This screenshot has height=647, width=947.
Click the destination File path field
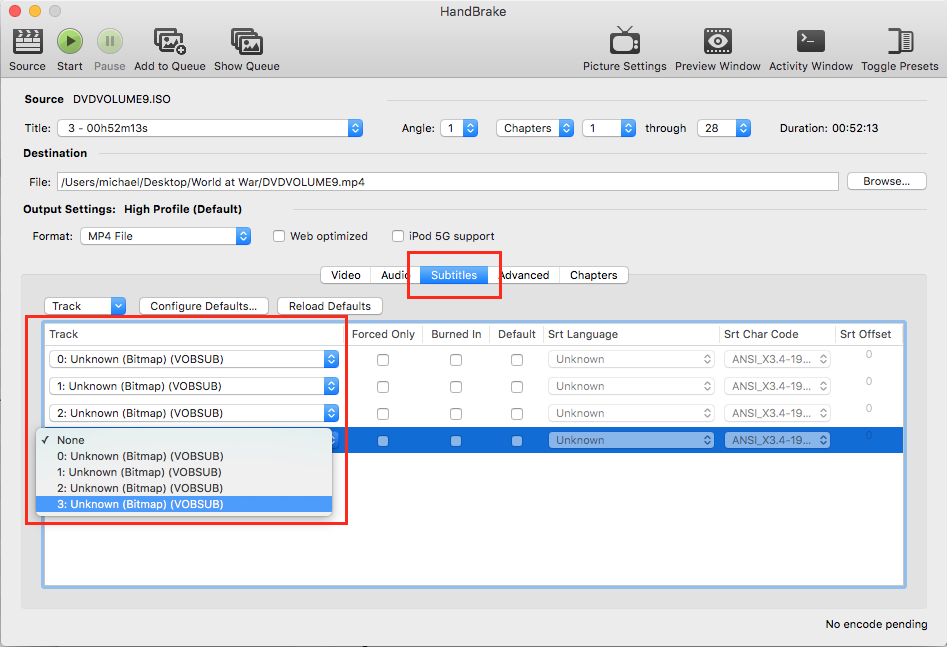pos(448,182)
